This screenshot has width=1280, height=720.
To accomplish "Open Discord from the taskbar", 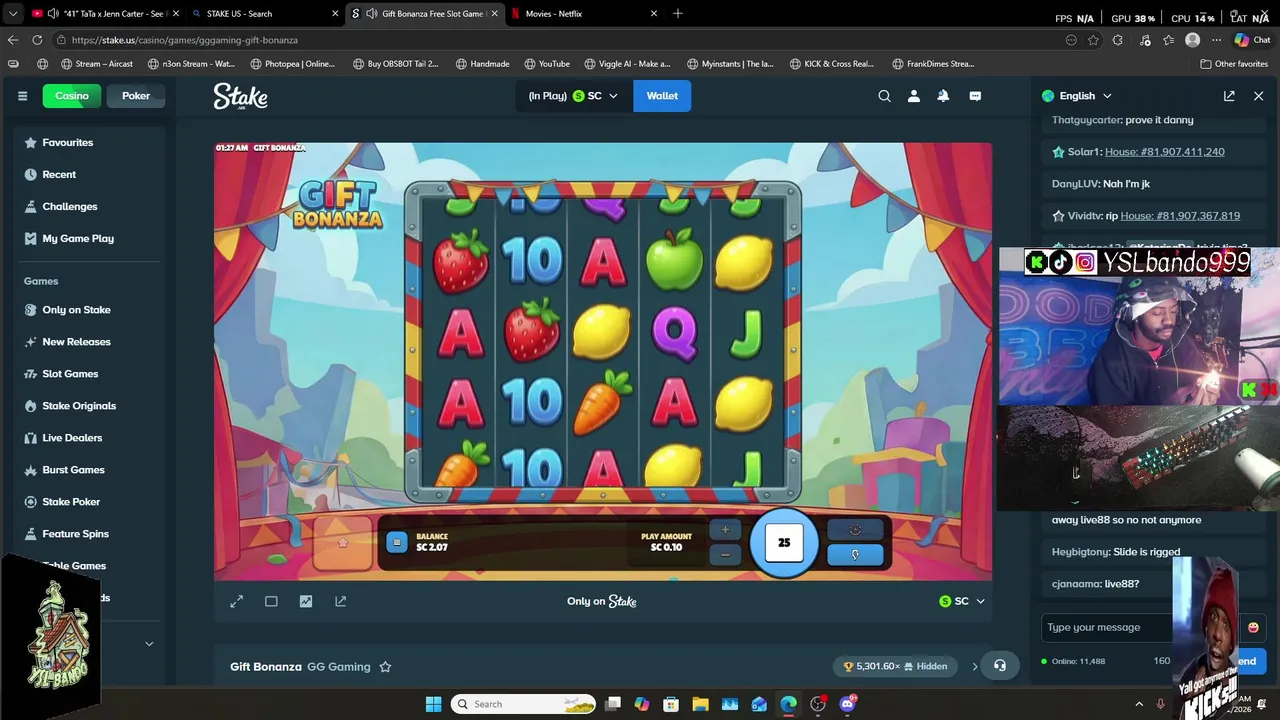I will [x=848, y=704].
